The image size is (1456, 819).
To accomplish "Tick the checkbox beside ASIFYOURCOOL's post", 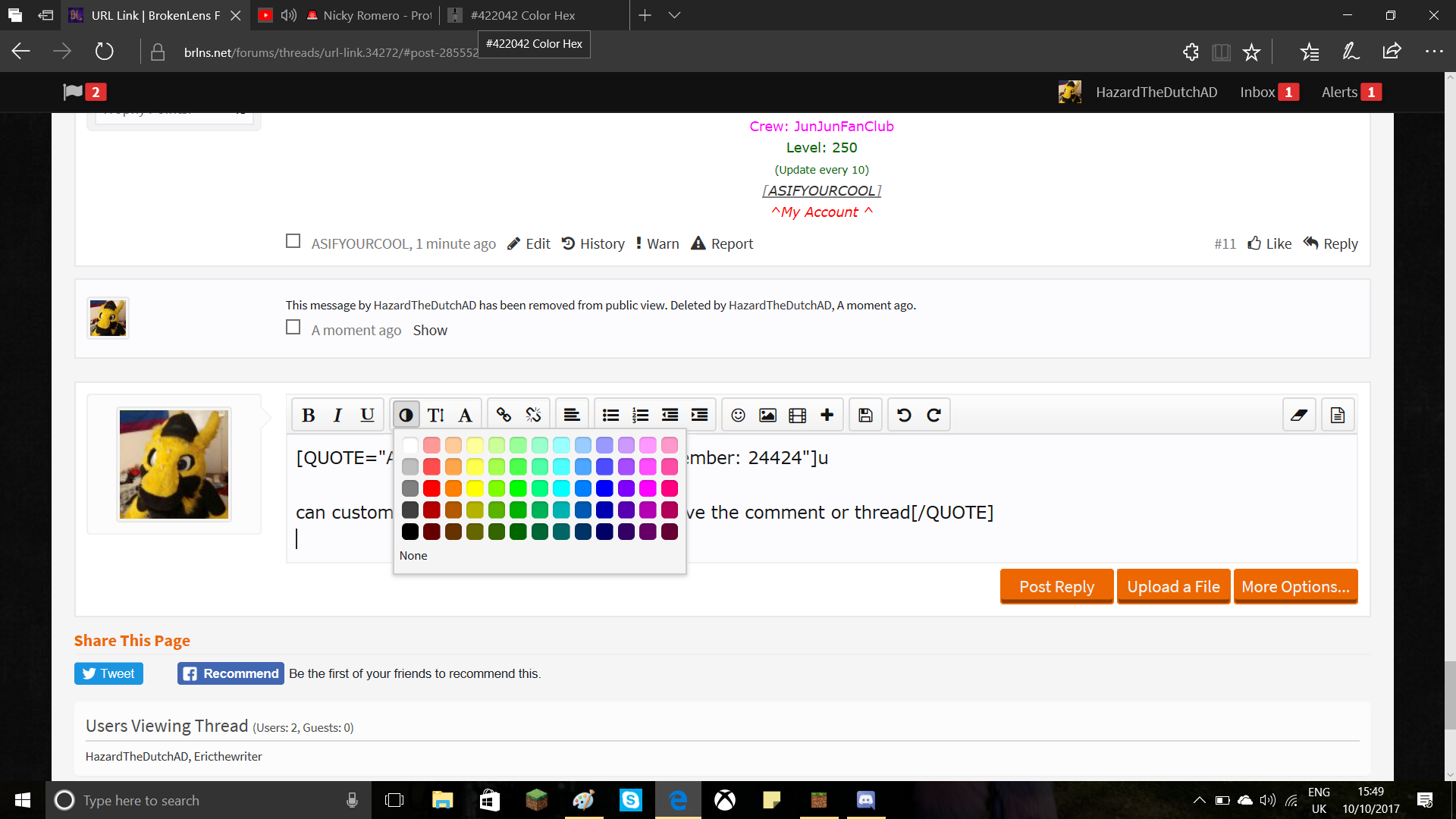I will click(293, 241).
